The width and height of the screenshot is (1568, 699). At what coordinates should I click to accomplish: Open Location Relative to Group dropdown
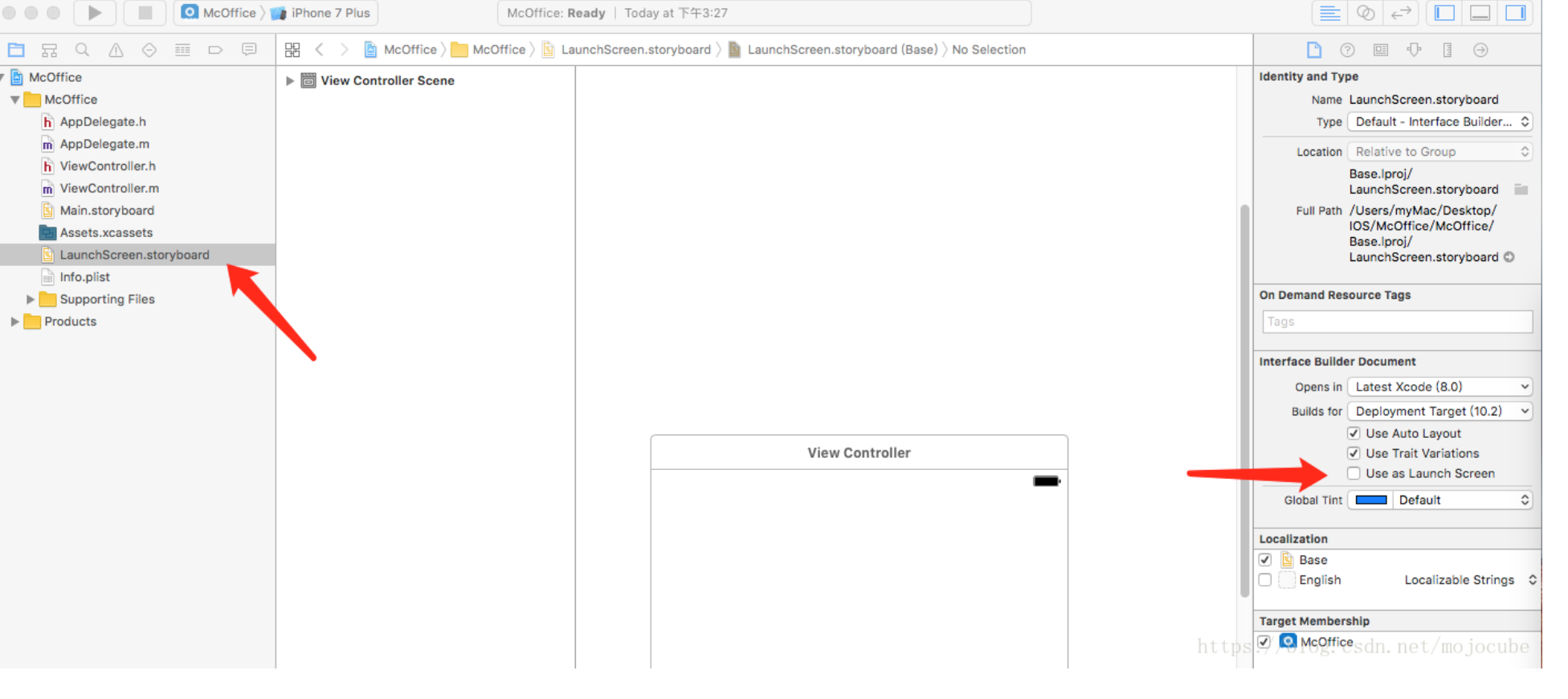tap(1439, 152)
